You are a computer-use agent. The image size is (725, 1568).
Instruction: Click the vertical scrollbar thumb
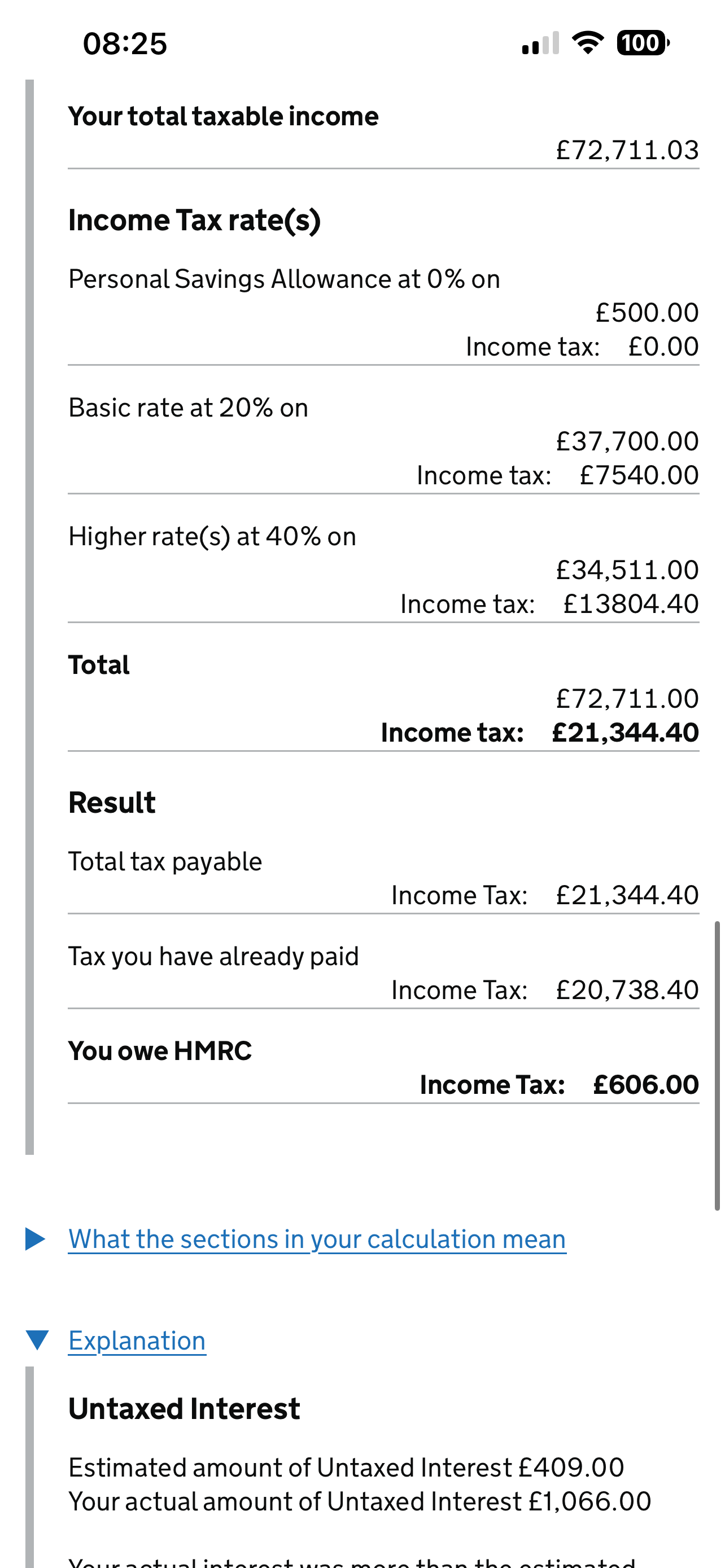717,1065
